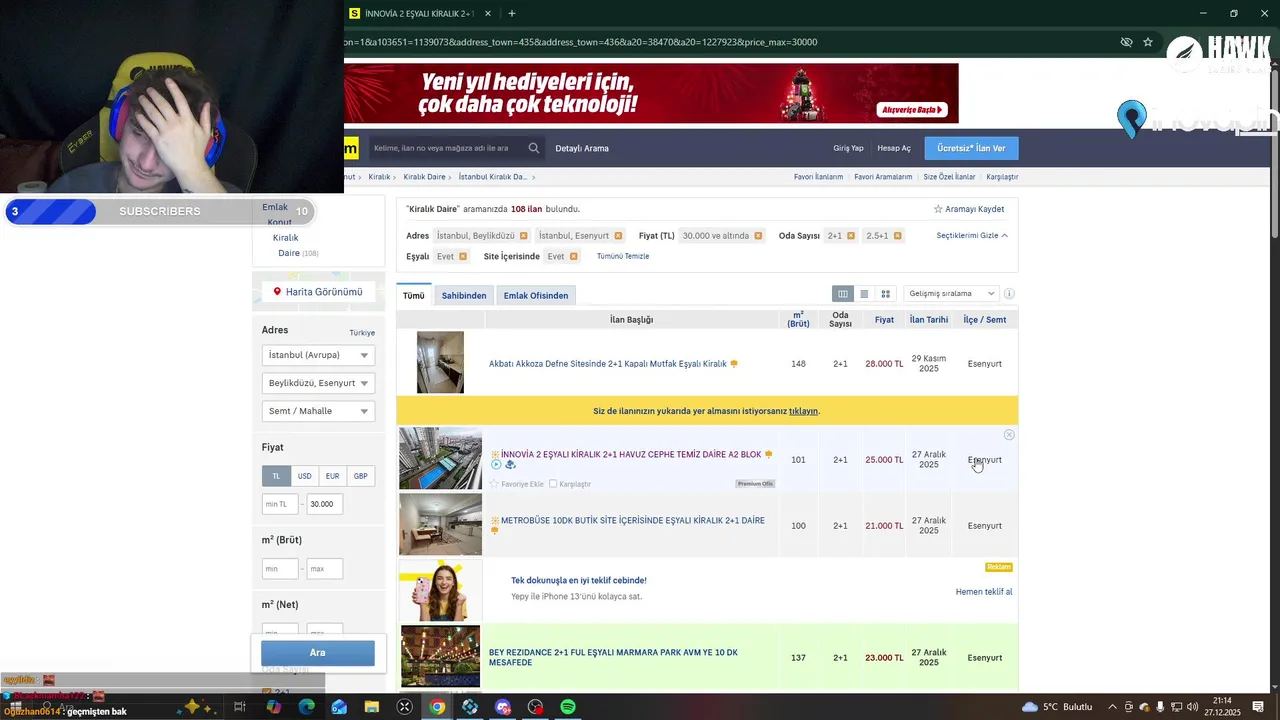Open Spotify from the taskbar
This screenshot has height=720, width=1280.
point(568,707)
